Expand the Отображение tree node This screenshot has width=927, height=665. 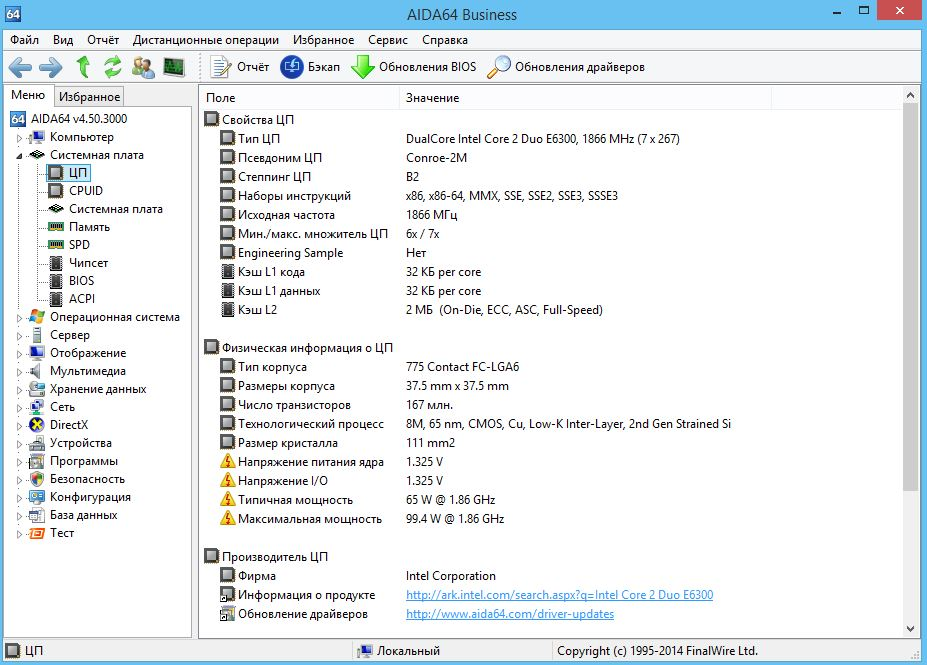click(20, 354)
